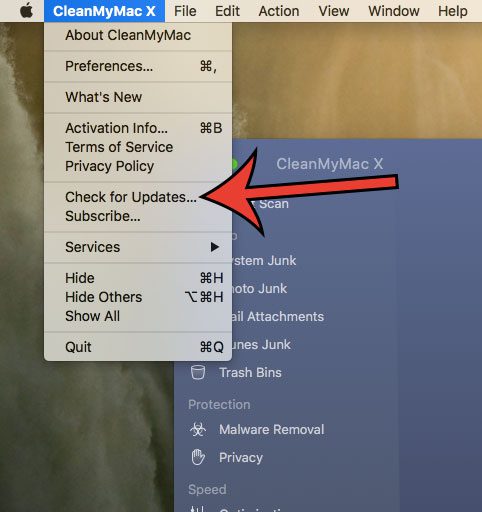Click the Optimization sliders icon under Speed
Viewport: 482px width, 512px height.
tap(197, 509)
